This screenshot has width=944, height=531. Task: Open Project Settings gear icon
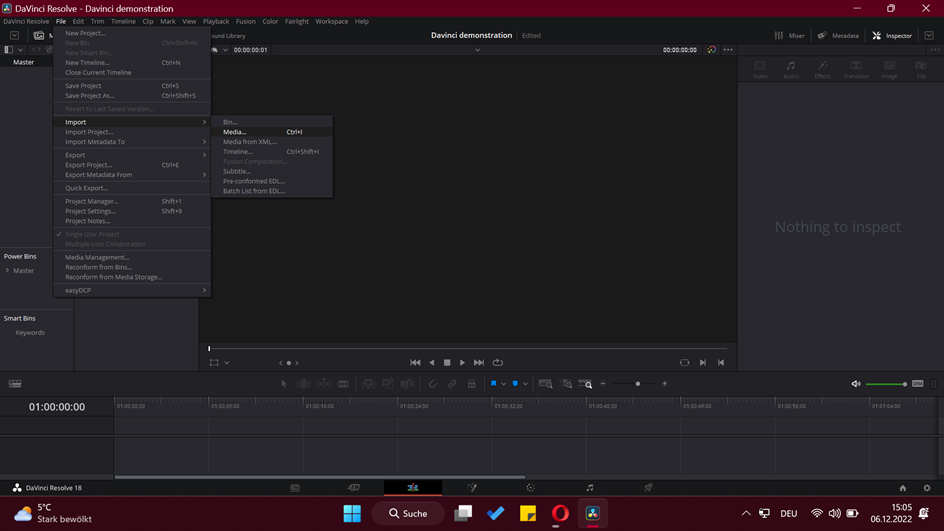click(927, 488)
